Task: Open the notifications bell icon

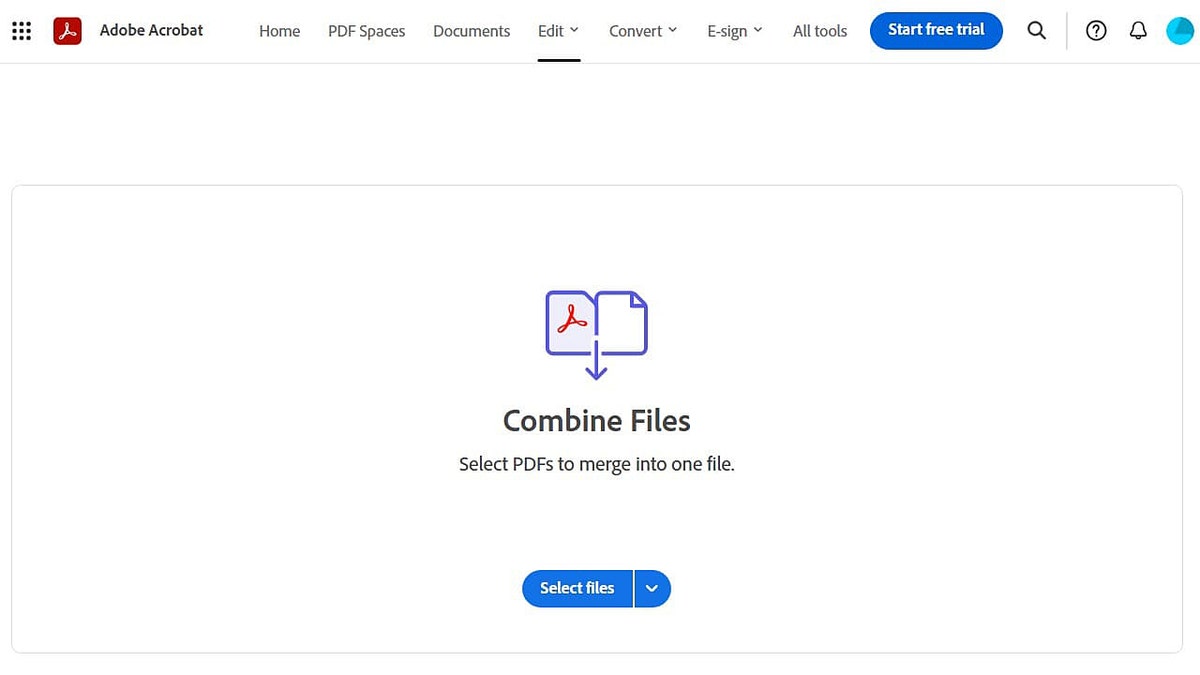Action: 1138,30
